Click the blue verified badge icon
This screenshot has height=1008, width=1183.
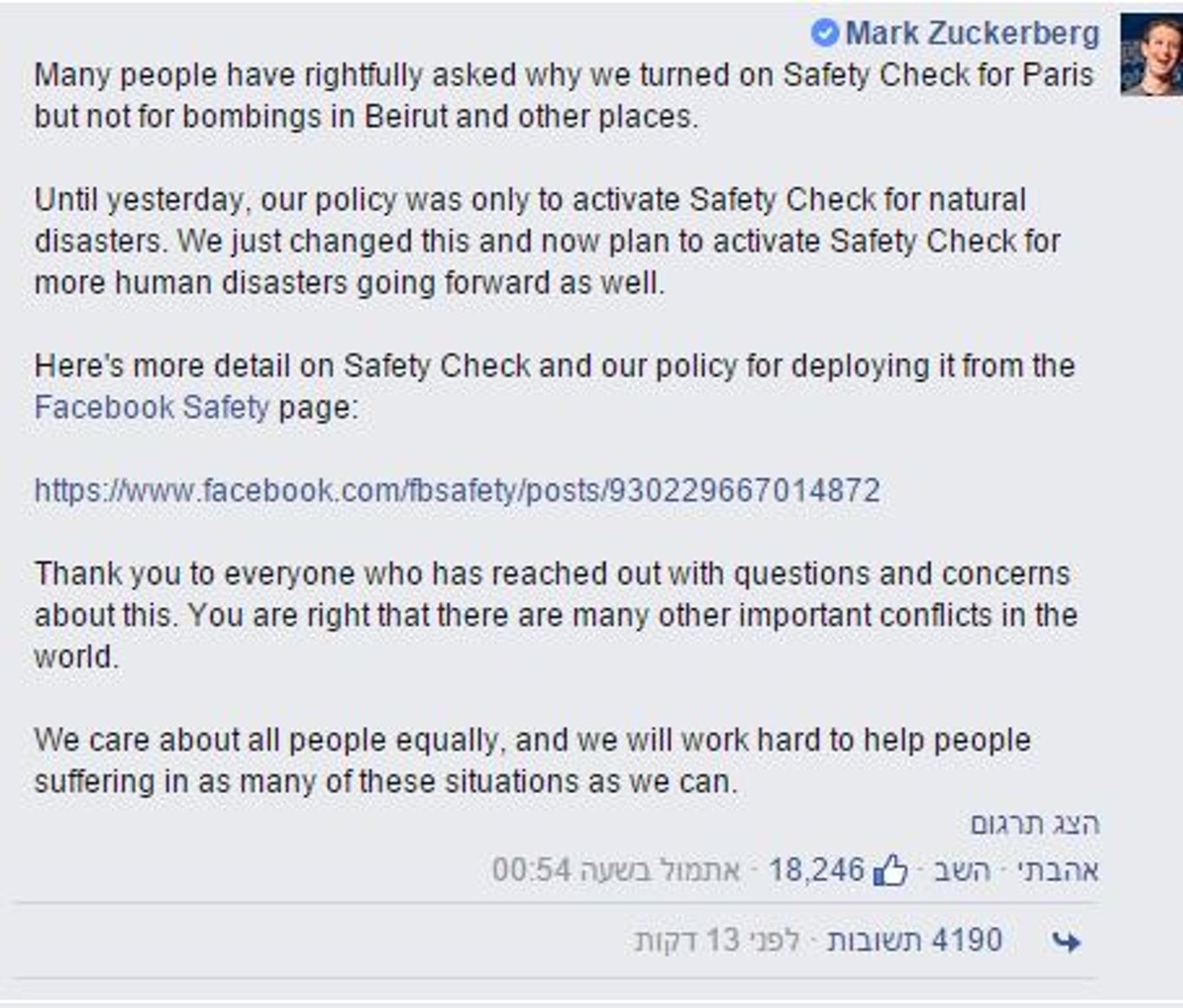pyautogui.click(x=824, y=34)
